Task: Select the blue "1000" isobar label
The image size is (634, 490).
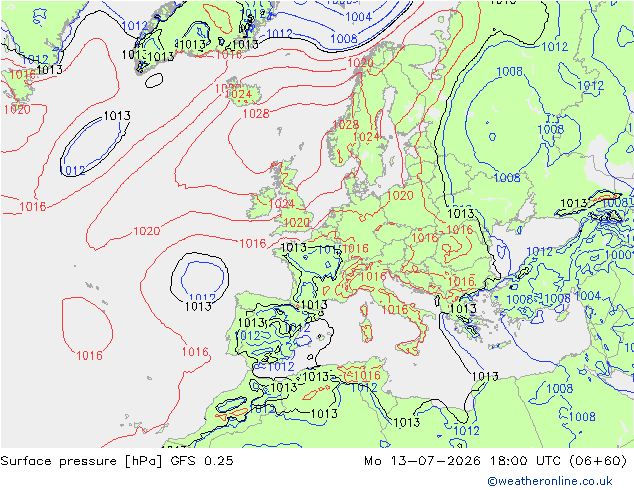Action: point(619,255)
